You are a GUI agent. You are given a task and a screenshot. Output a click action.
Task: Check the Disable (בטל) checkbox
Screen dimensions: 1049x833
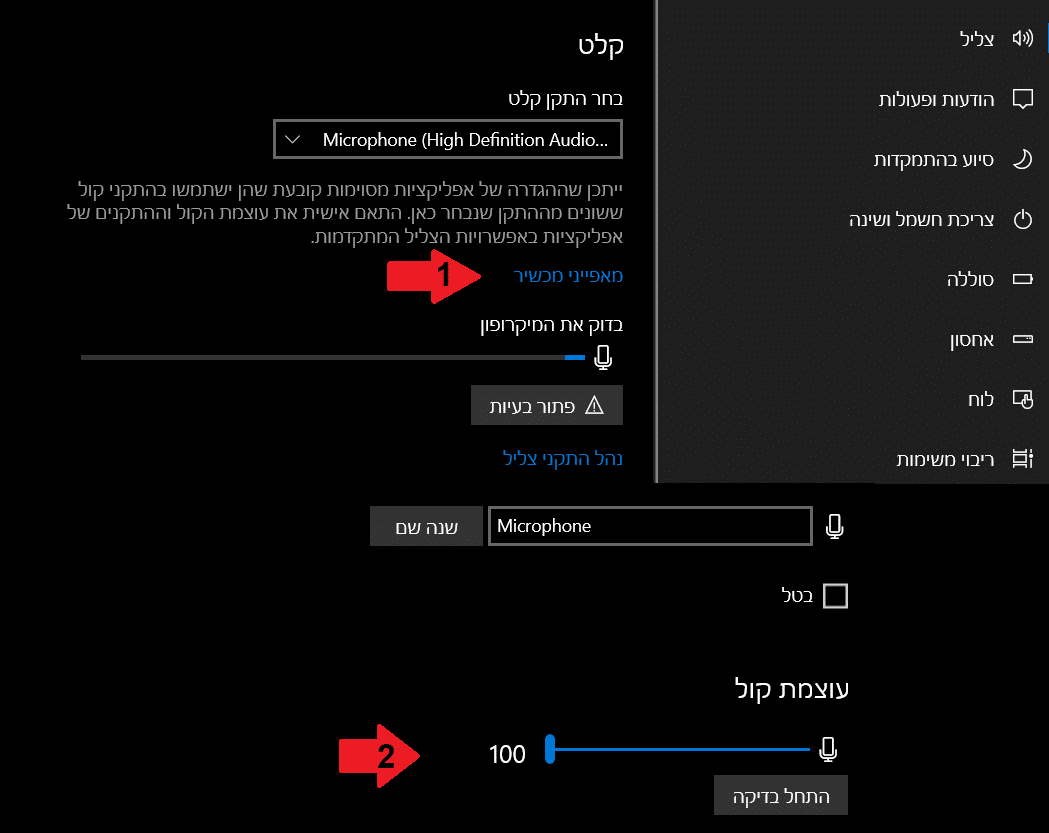834,597
